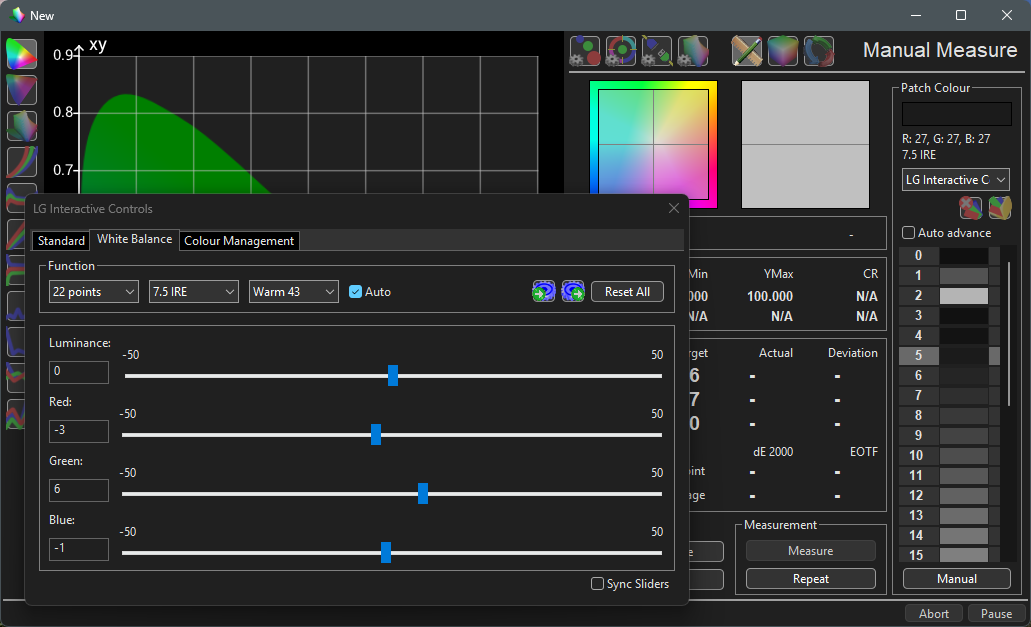Click the red X patch icon under Patch Colour
The image size is (1031, 627).
pos(970,207)
